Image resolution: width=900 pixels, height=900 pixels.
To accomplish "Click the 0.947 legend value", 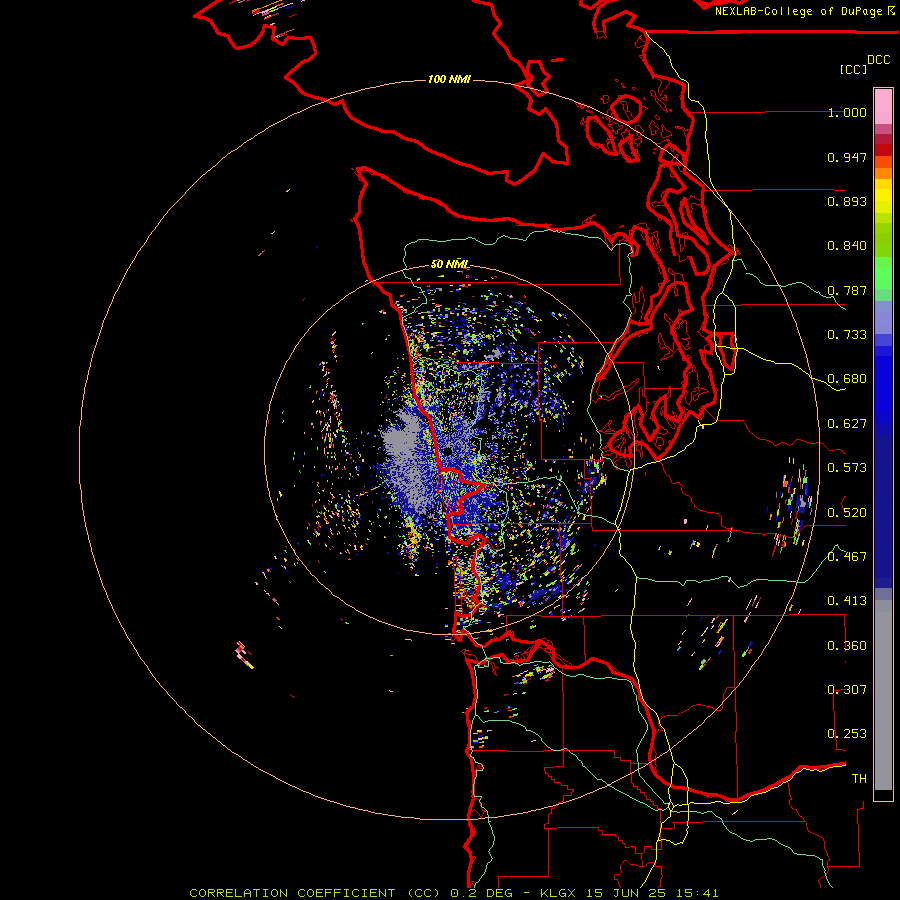I will (847, 157).
